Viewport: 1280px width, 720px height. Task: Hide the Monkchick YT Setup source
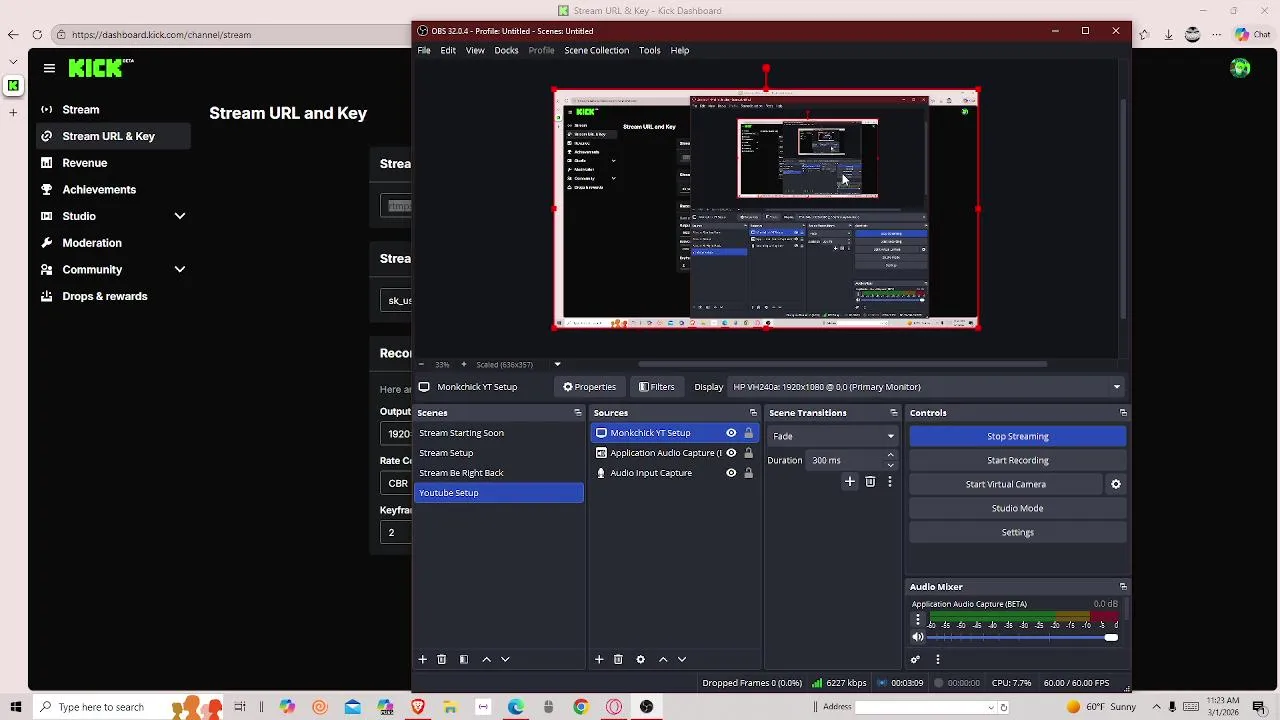click(731, 433)
